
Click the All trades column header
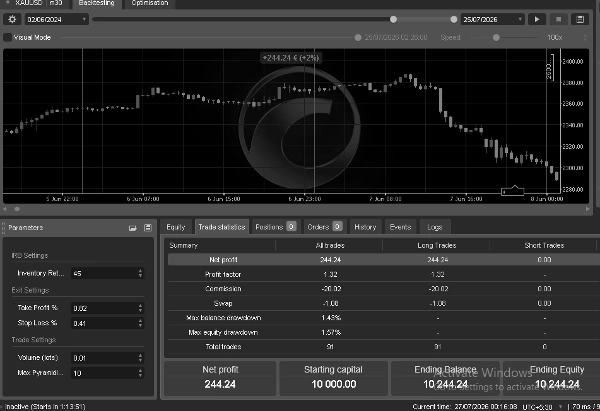pyautogui.click(x=330, y=245)
